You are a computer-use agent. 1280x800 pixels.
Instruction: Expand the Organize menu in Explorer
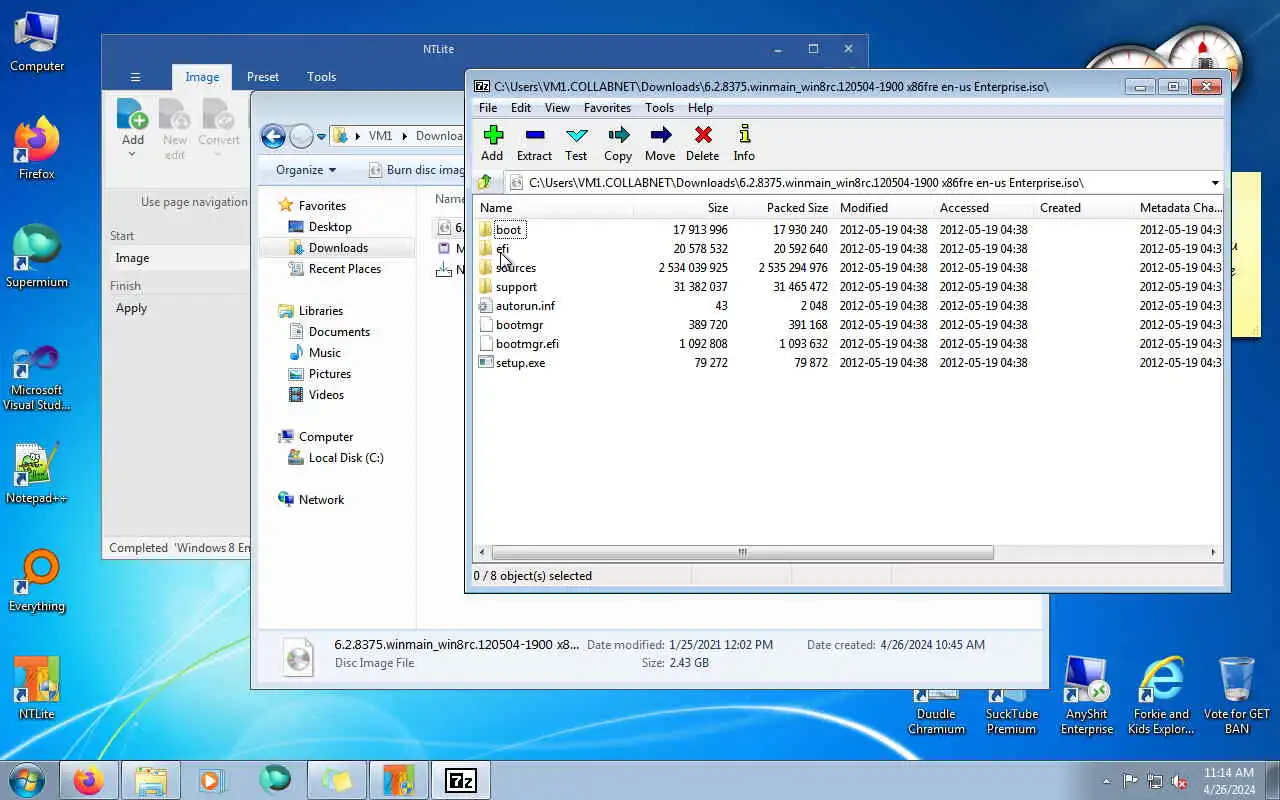(306, 170)
